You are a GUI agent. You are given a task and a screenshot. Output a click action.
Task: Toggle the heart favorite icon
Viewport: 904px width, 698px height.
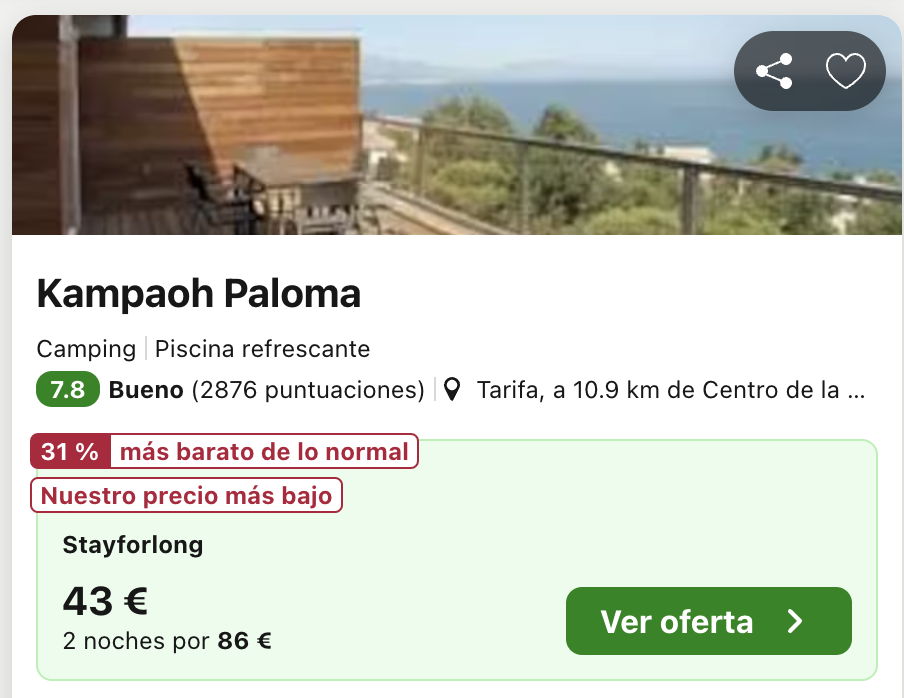846,71
